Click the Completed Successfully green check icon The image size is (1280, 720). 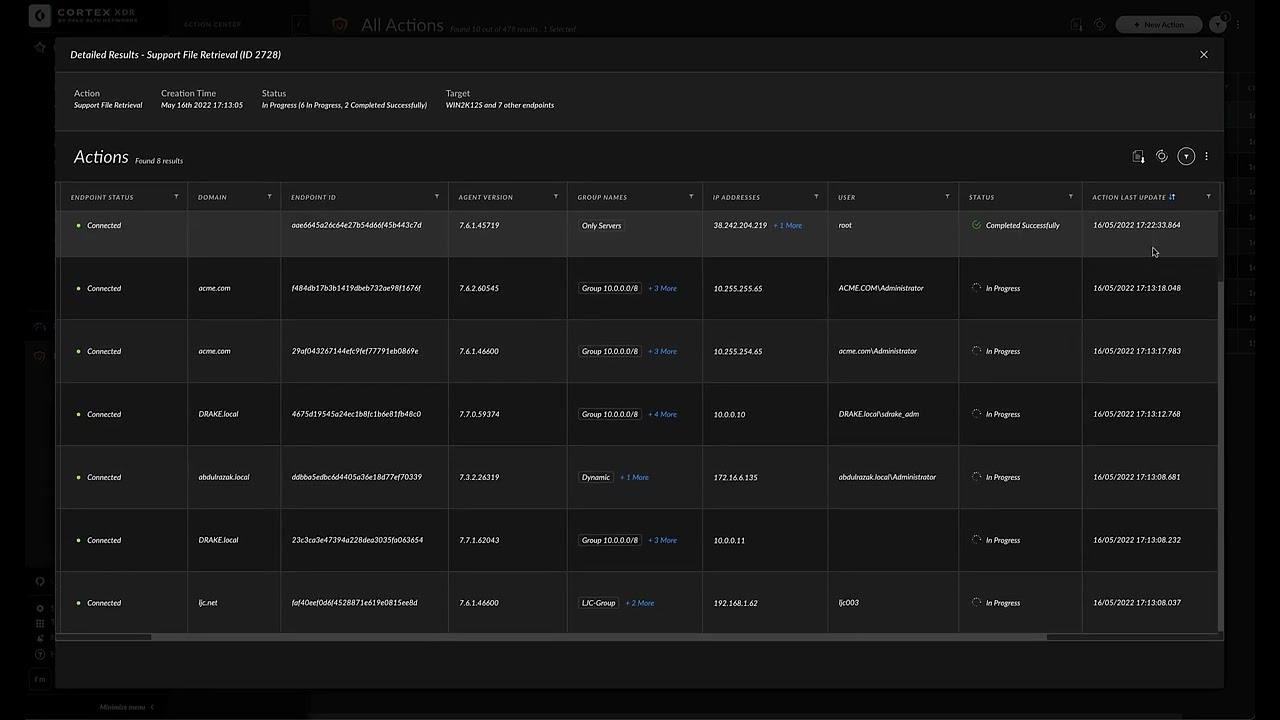point(977,225)
